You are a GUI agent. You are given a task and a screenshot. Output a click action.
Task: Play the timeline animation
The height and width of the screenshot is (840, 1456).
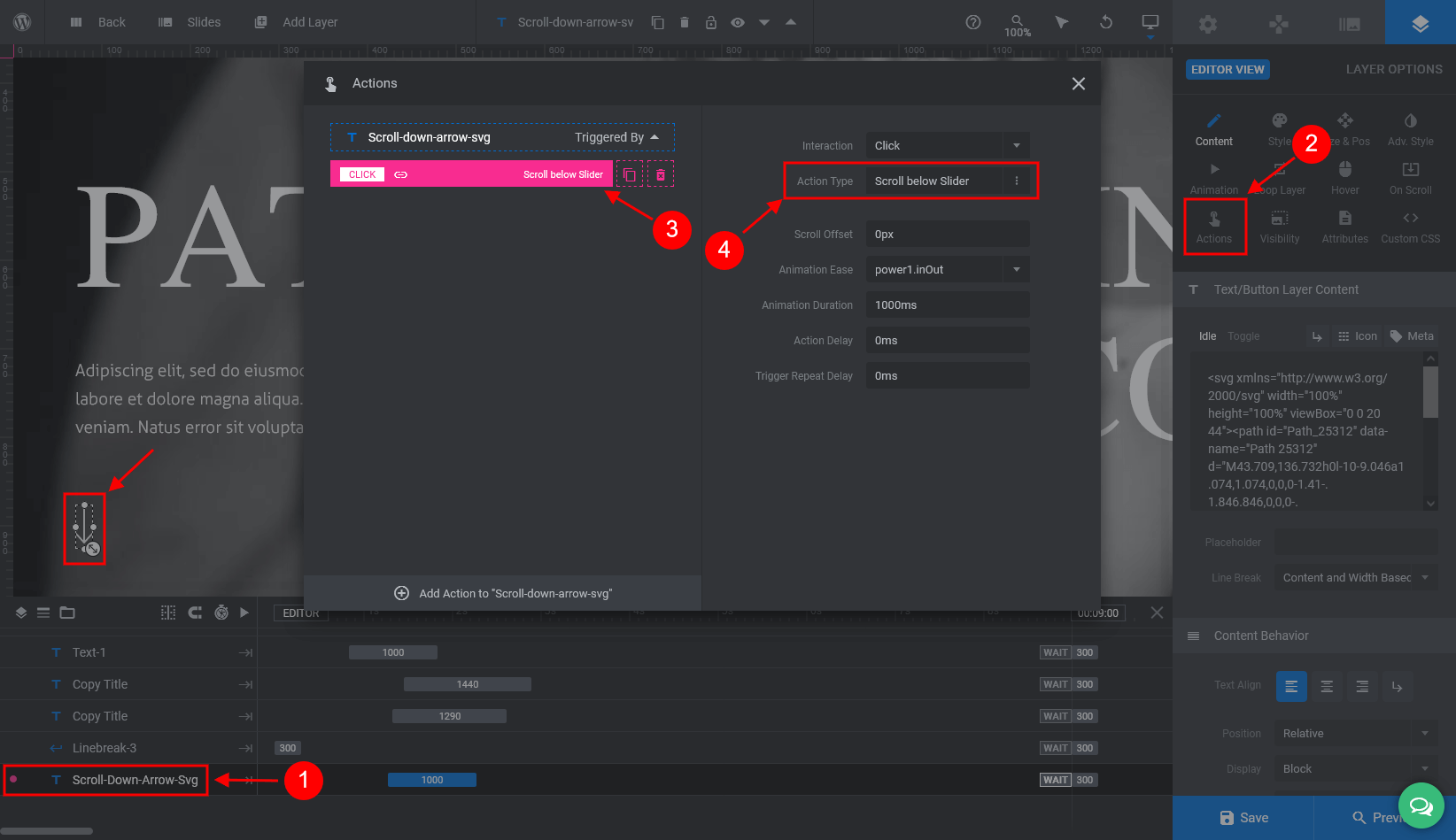244,613
